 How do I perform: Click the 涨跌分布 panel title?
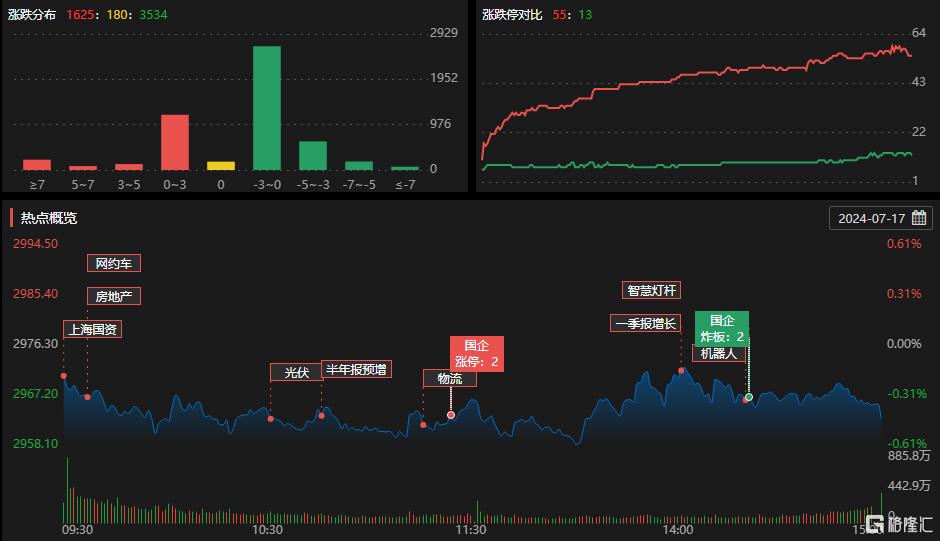[32, 14]
